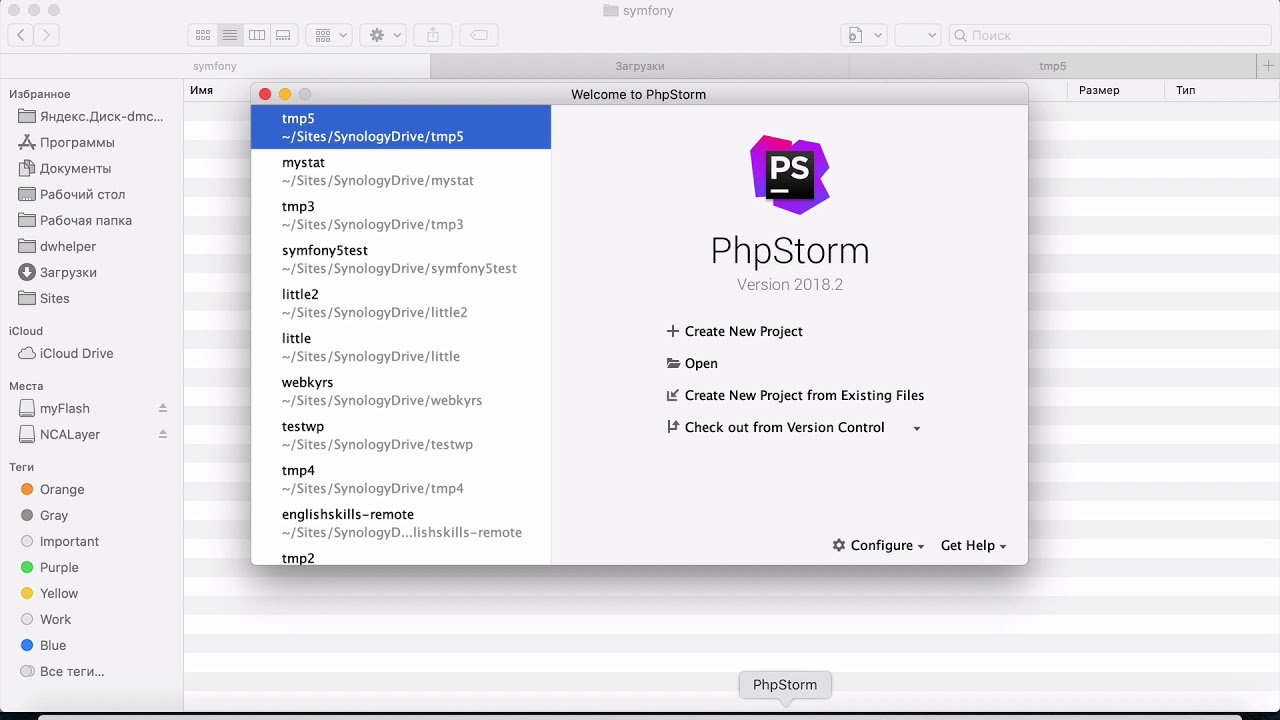Image resolution: width=1280 pixels, height=720 pixels.
Task: Click the search magnifier icon in Finder
Action: 961,35
